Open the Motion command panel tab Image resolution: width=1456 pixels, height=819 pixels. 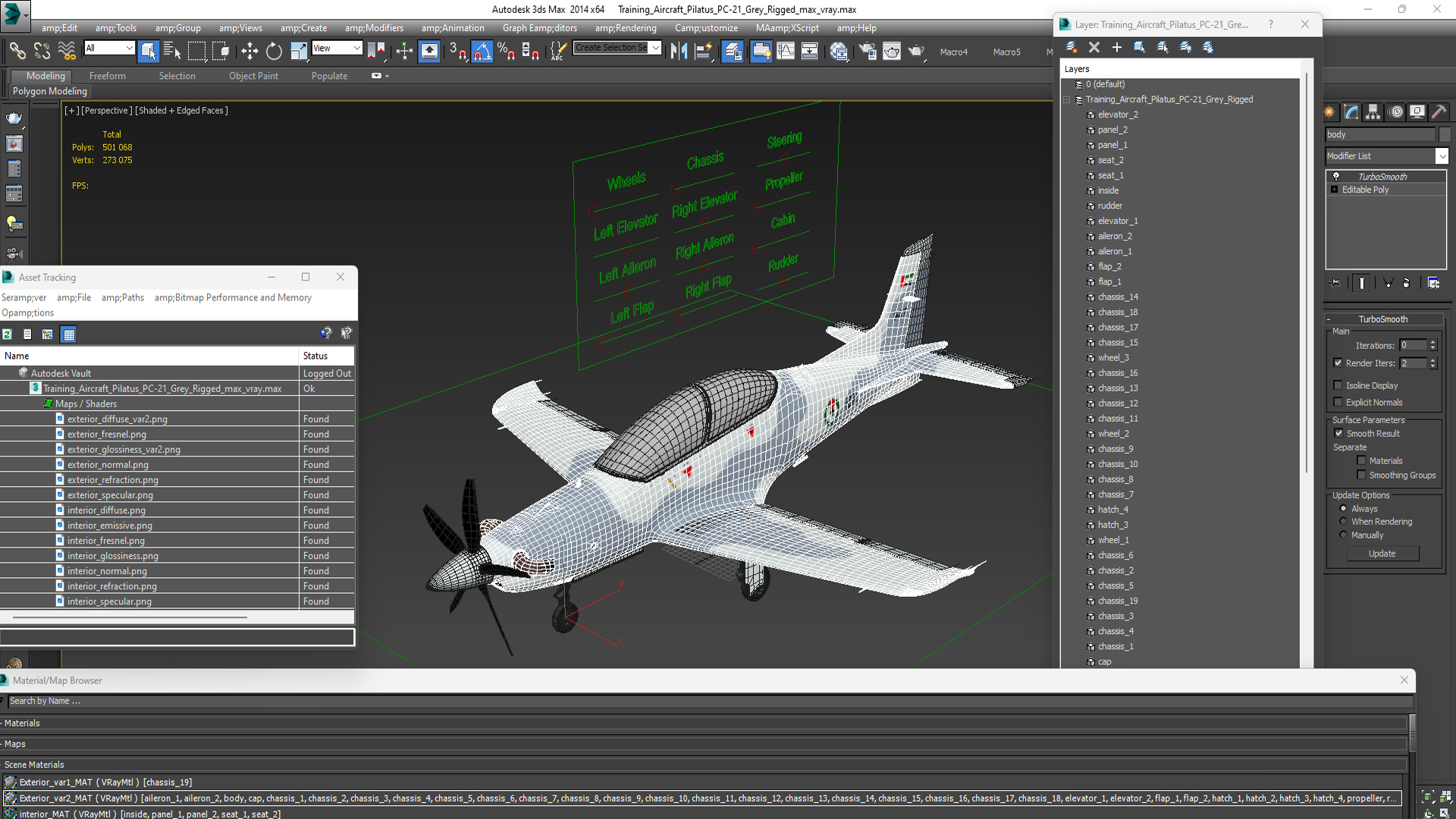(x=1395, y=112)
